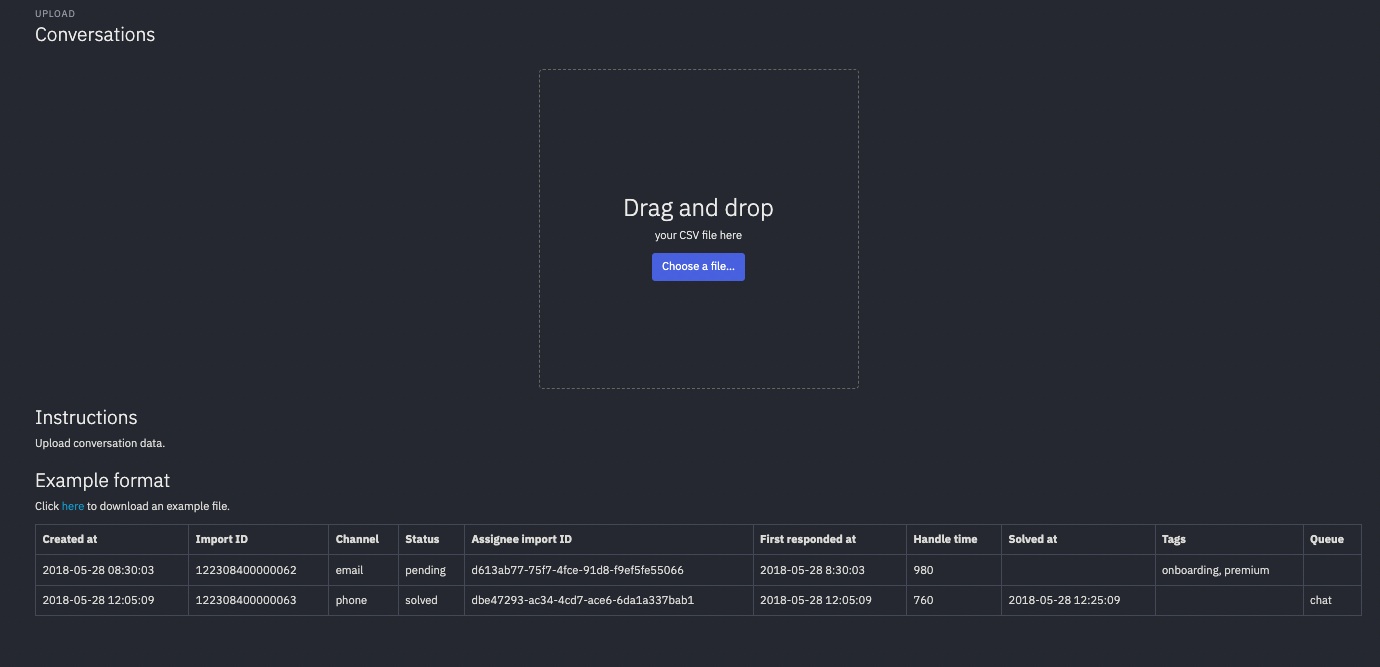Select import ID 122308400000062
1380x667 pixels.
point(259,570)
